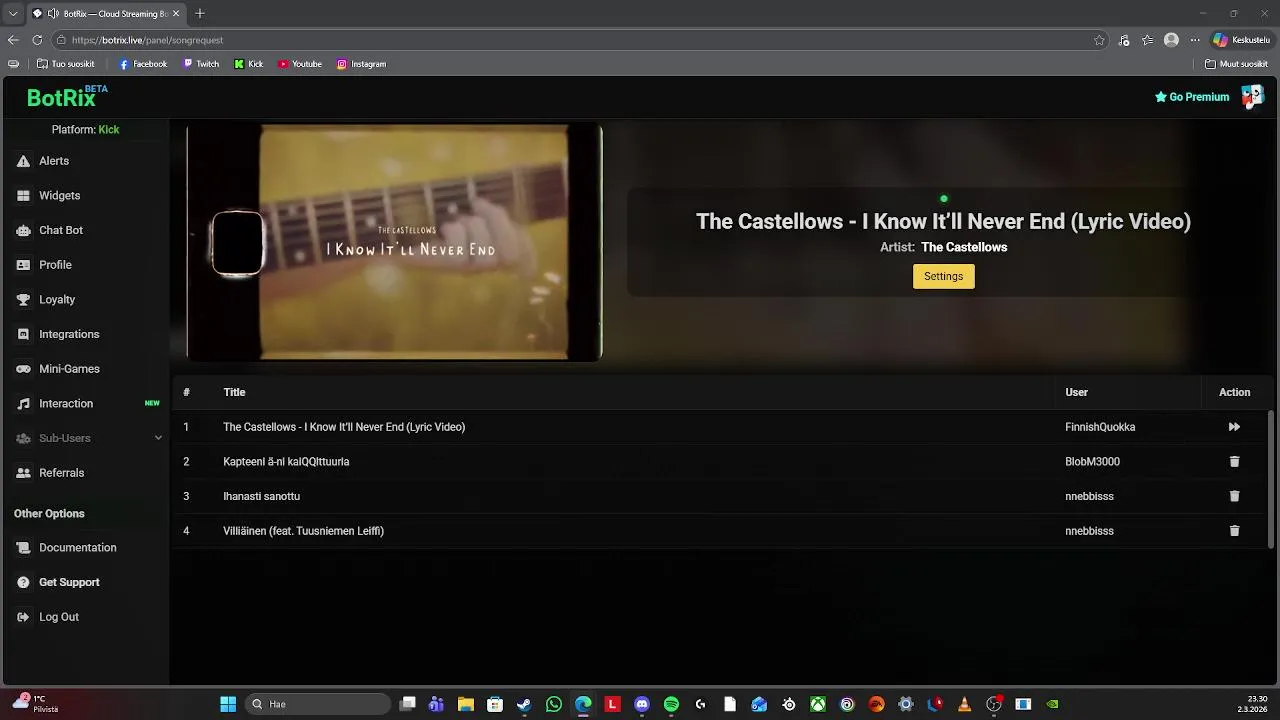Close the BotRix tab
Viewport: 1280px width, 720px height.
[x=176, y=14]
